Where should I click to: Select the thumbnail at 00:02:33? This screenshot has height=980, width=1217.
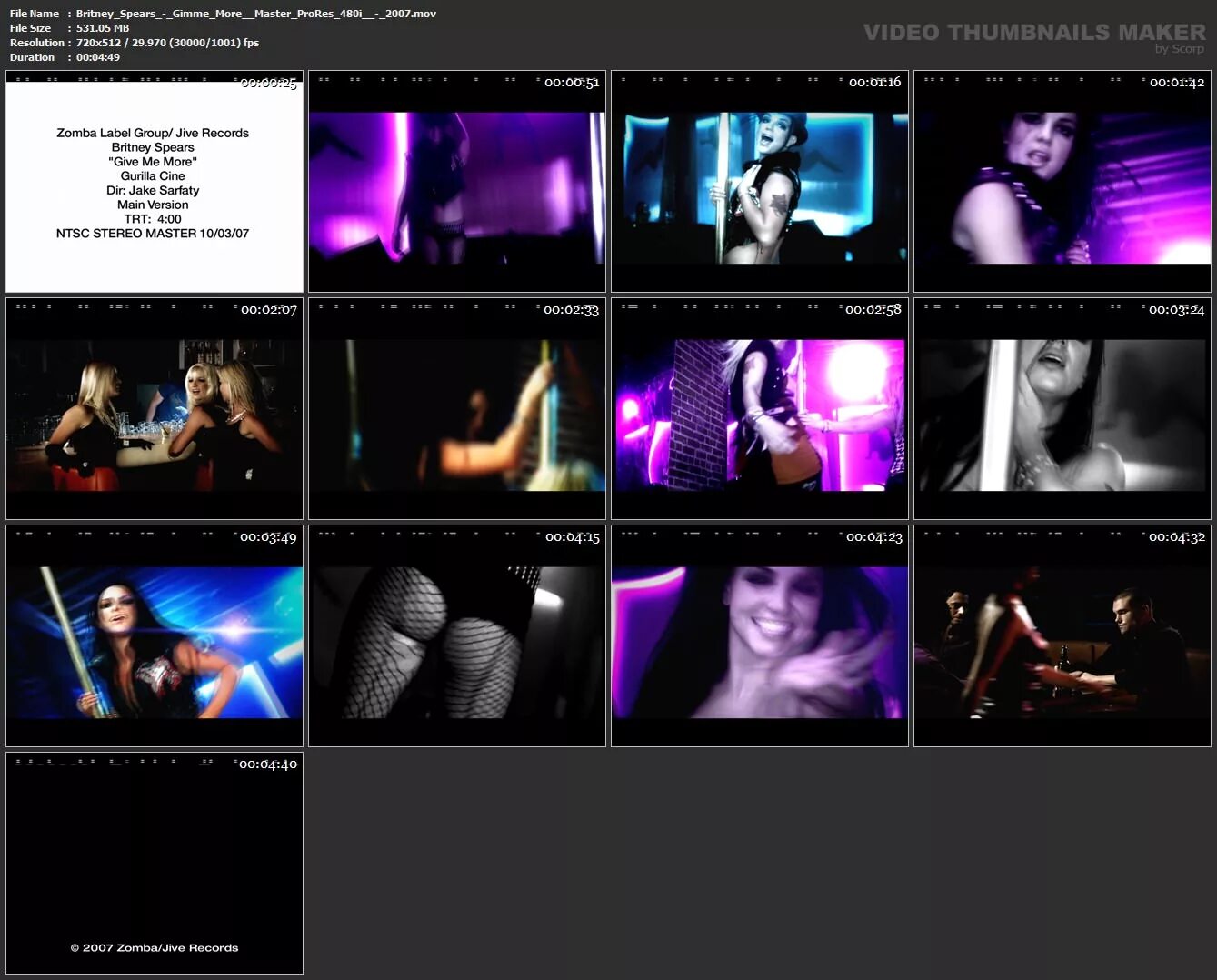point(457,408)
